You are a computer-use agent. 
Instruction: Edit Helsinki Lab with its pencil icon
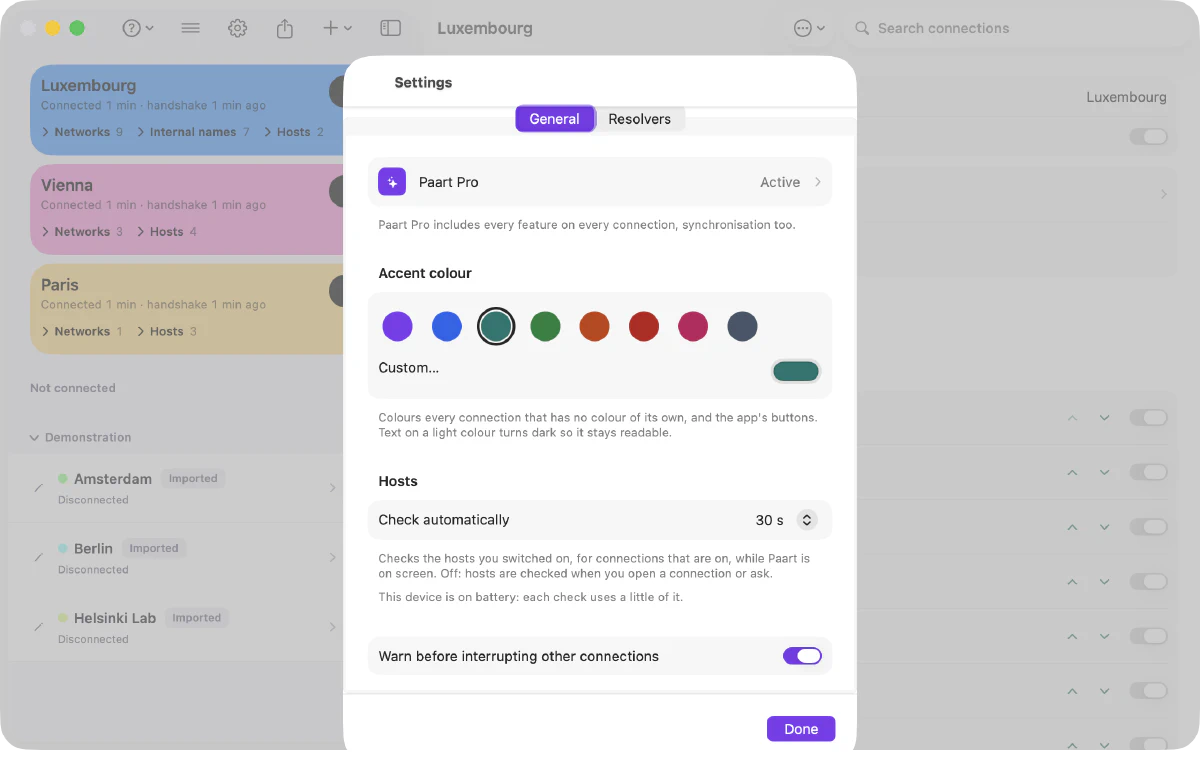click(x=38, y=627)
